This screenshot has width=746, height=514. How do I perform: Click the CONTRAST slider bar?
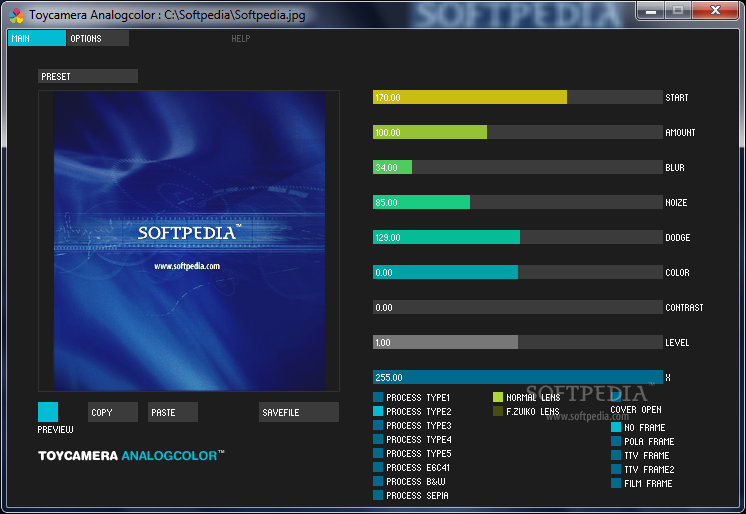click(x=518, y=307)
